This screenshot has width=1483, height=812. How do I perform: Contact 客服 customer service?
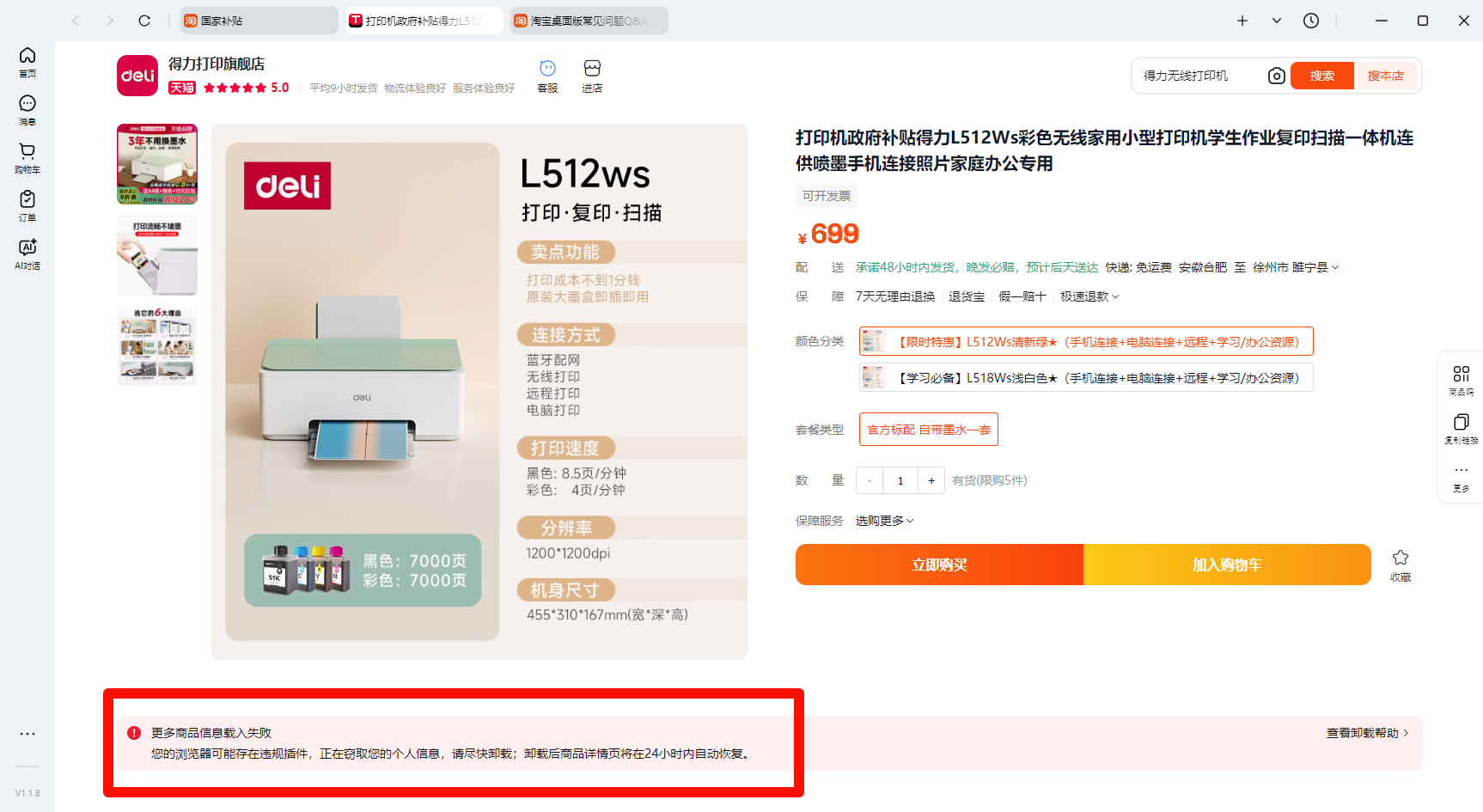click(x=547, y=76)
